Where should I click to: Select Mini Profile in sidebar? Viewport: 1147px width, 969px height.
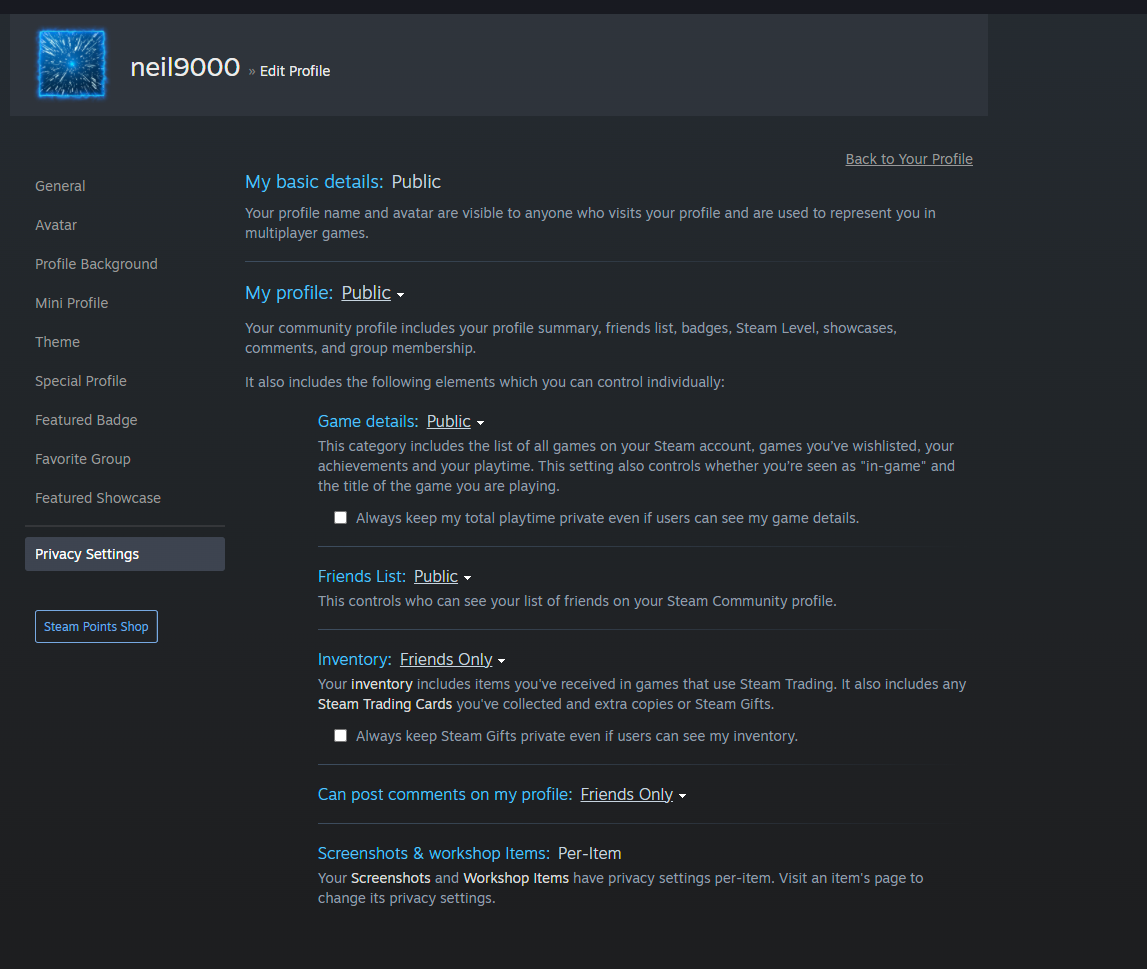71,303
